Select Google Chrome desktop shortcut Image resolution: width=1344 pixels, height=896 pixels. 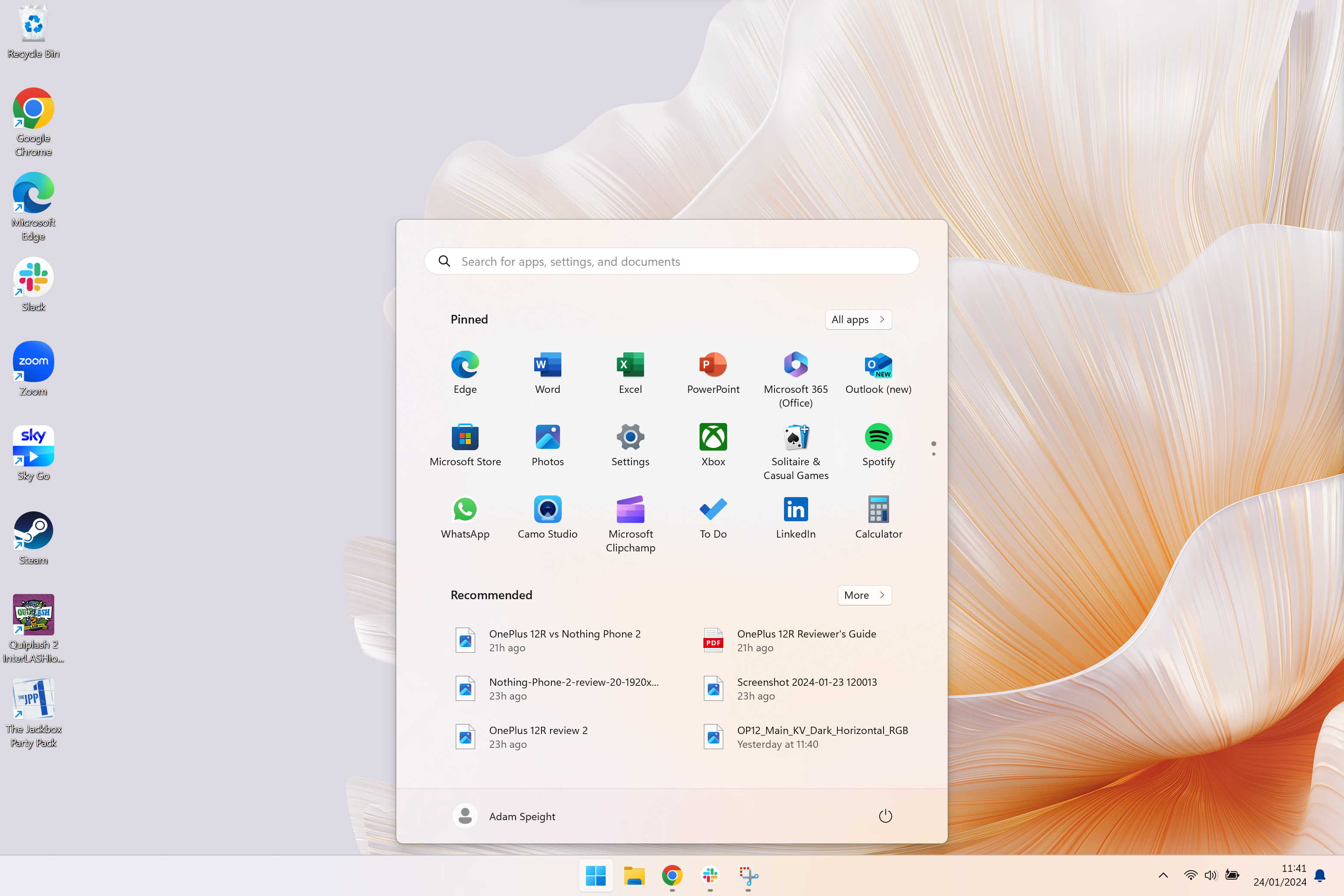click(33, 123)
